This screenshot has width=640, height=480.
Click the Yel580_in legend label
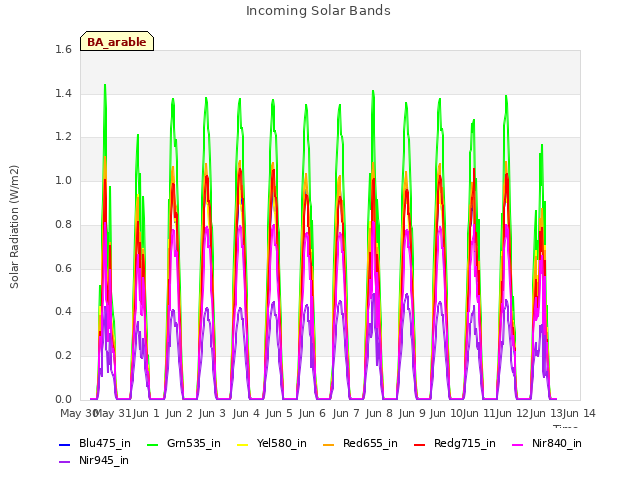(x=282, y=443)
